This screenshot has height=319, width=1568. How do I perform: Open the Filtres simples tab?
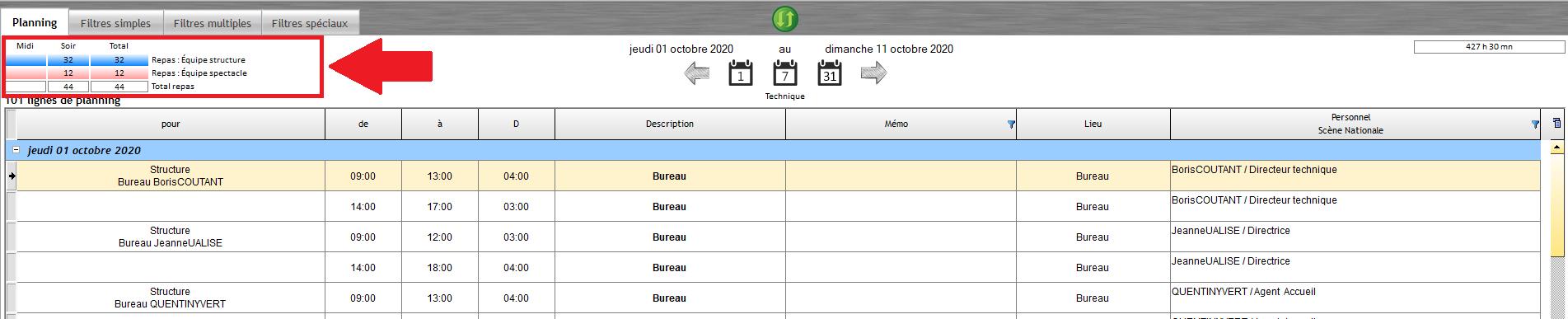[115, 23]
